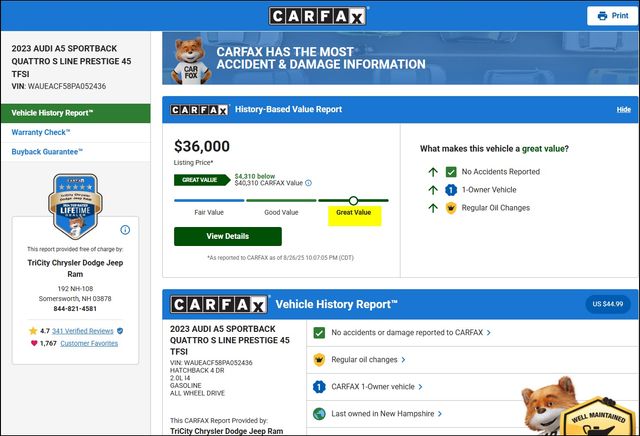Click the Good Value green bar
Screen dimensions: 640x436
pos(281,200)
